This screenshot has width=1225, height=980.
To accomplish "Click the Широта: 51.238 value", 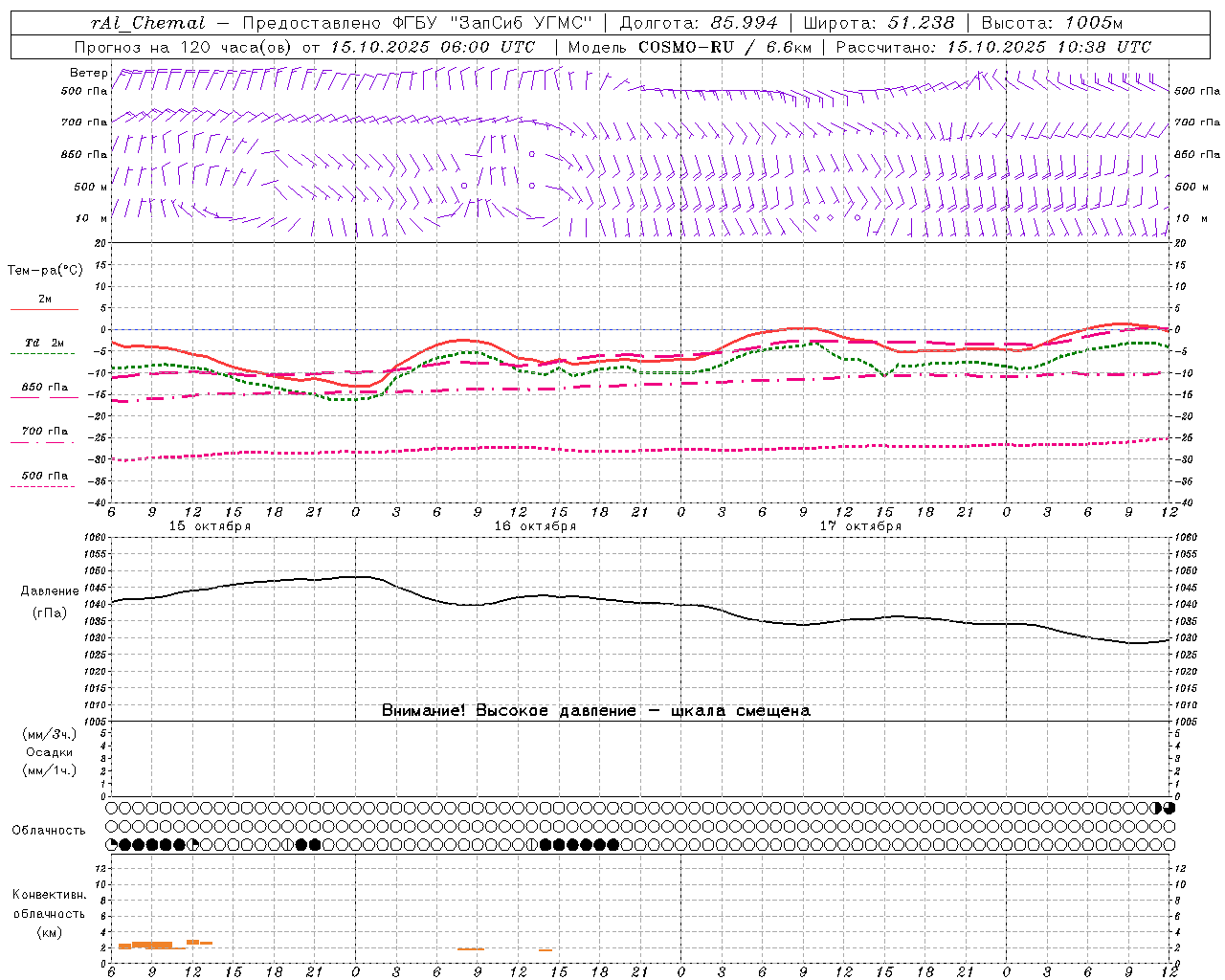I will point(879,23).
